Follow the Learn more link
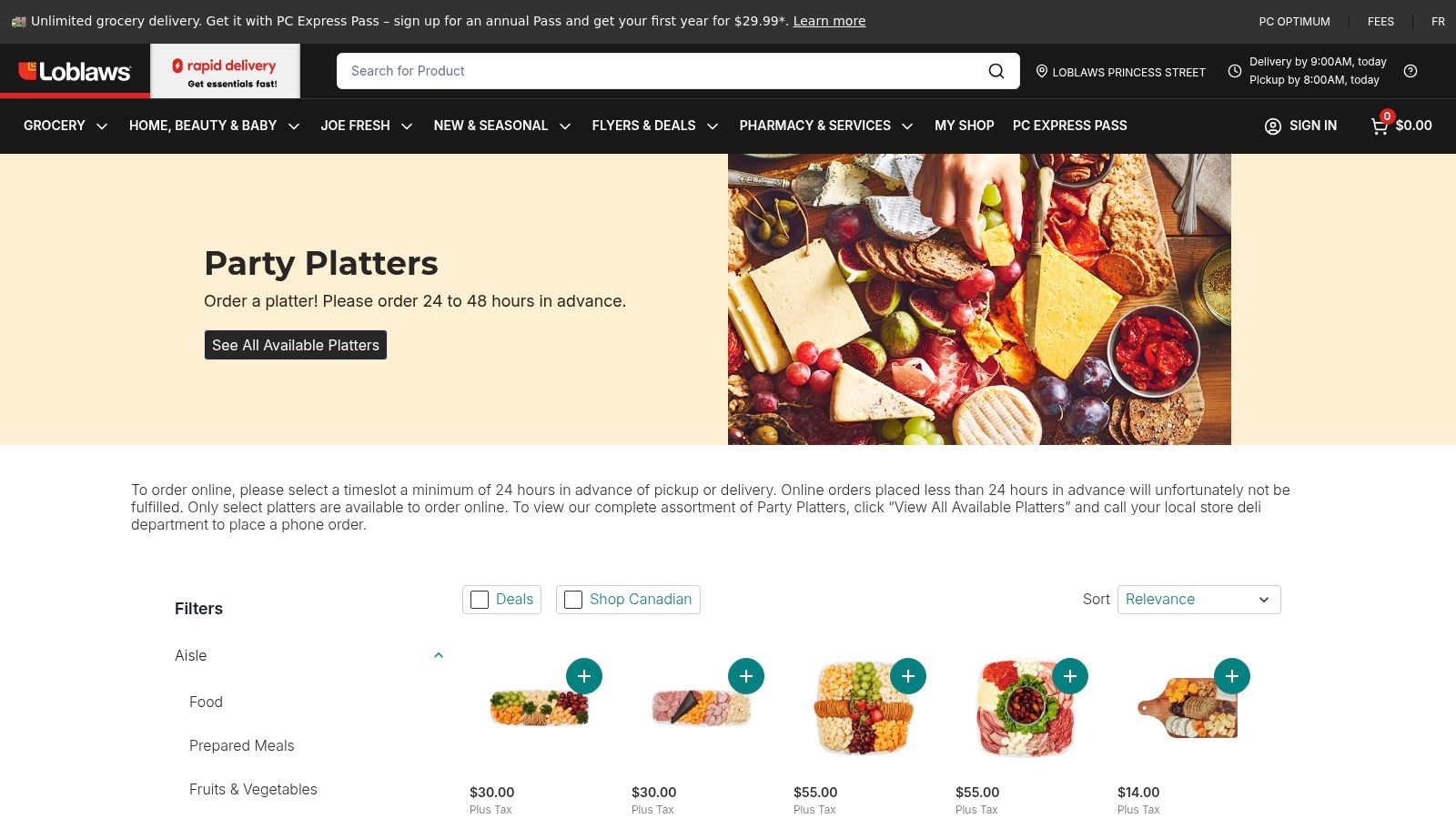This screenshot has width=1456, height=819. tap(829, 21)
